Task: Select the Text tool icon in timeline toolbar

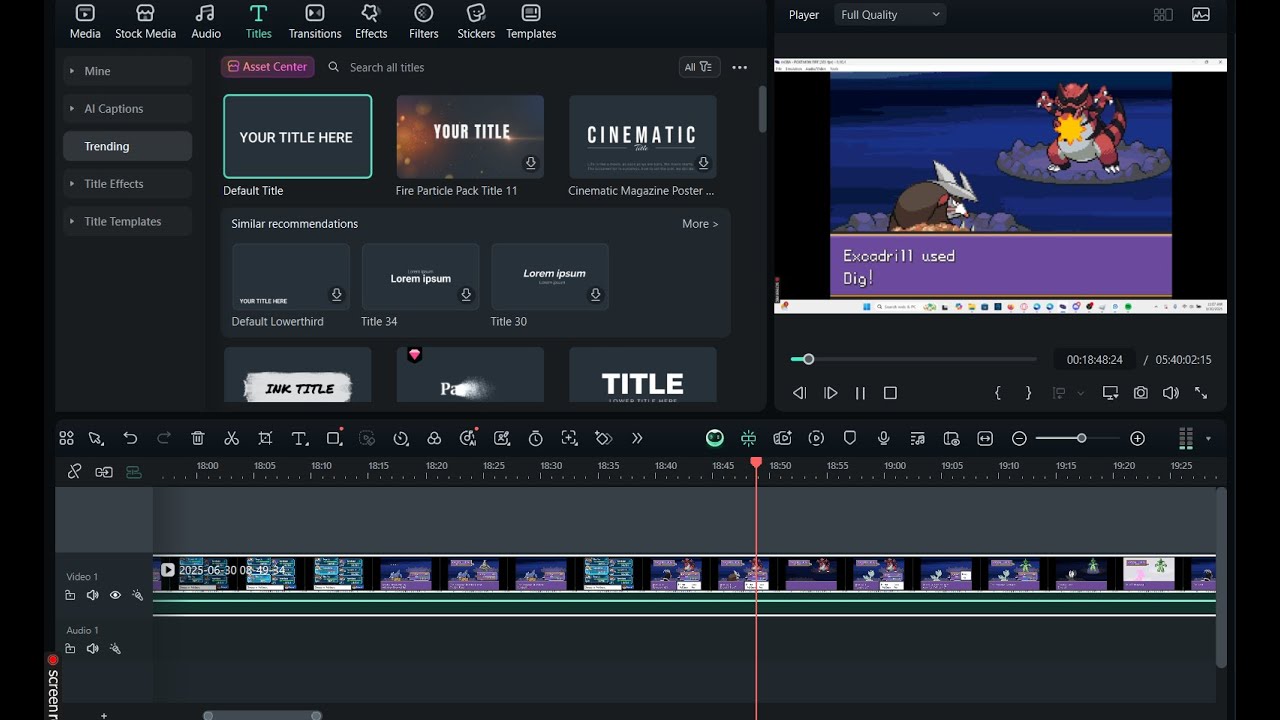Action: click(299, 438)
